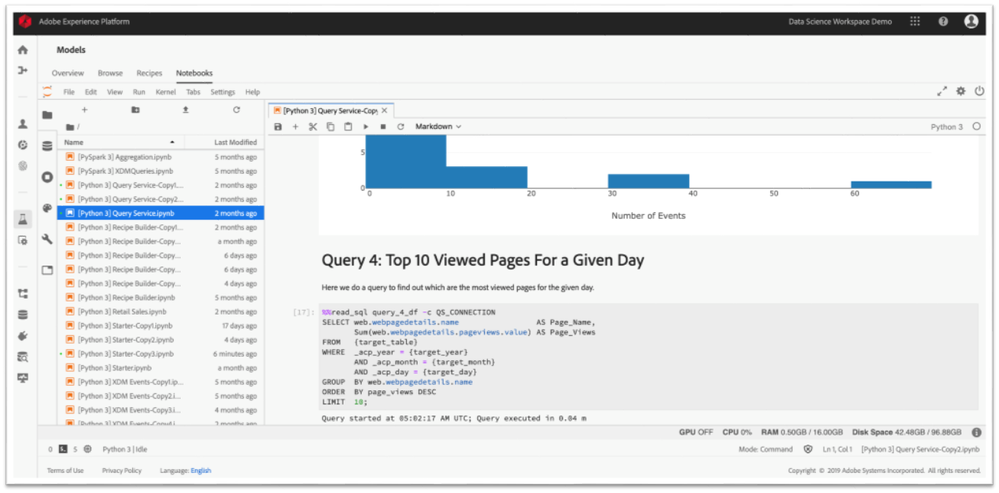Screen dimensions: 999x493
Task: Refresh the file list
Action: click(x=236, y=110)
